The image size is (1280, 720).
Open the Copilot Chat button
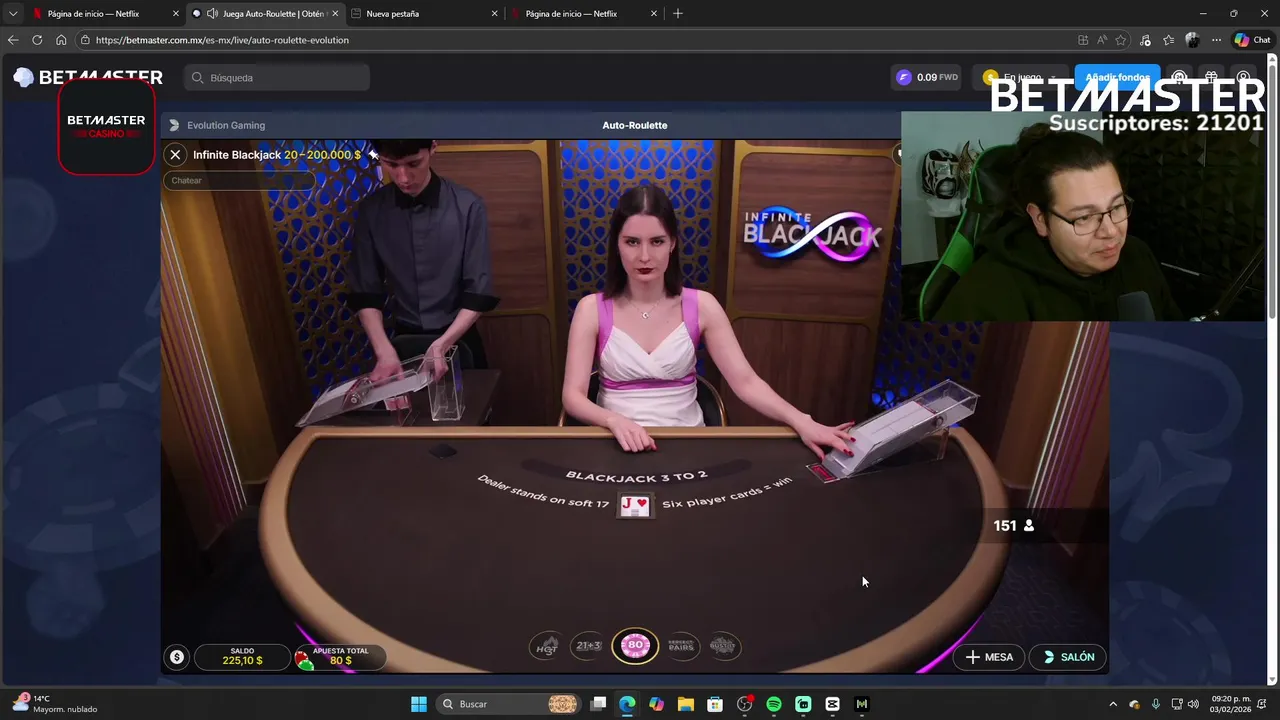coord(1252,40)
